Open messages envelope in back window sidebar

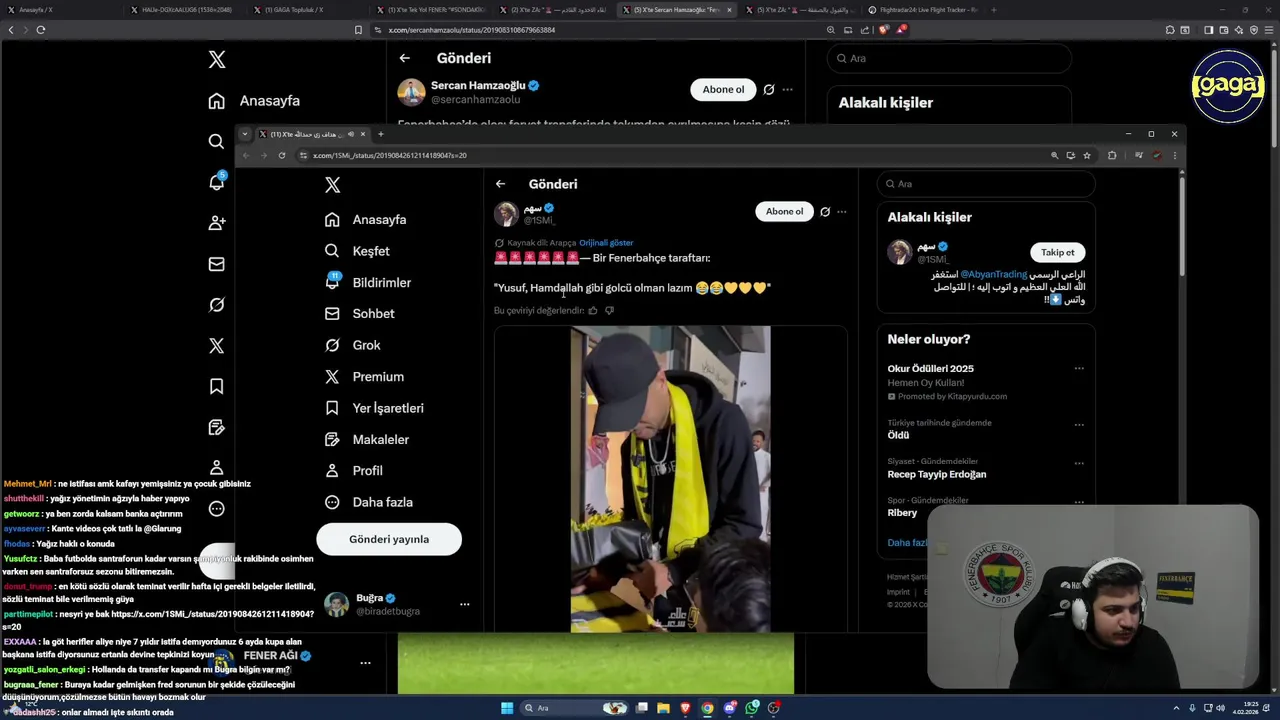[216, 264]
